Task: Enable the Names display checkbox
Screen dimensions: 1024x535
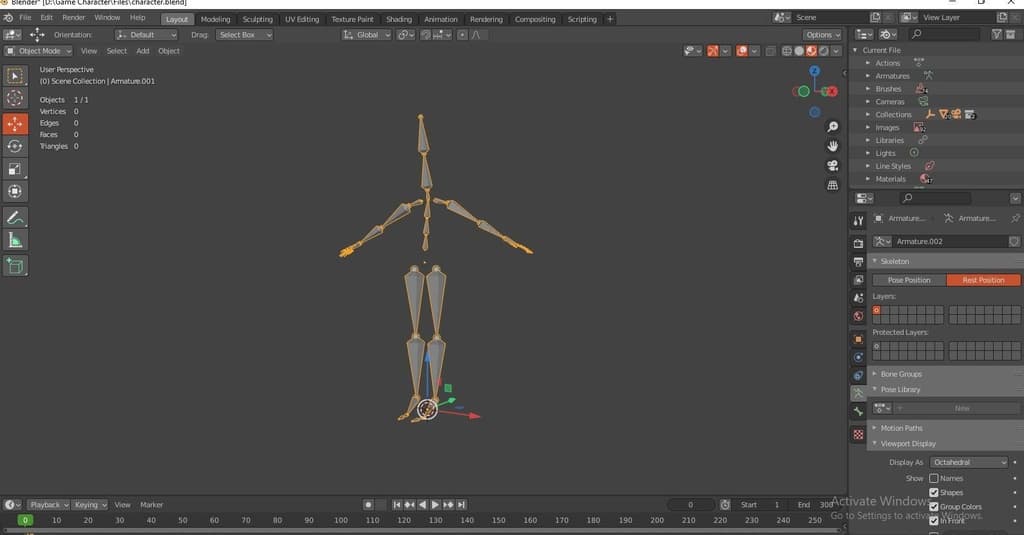Action: click(x=934, y=479)
